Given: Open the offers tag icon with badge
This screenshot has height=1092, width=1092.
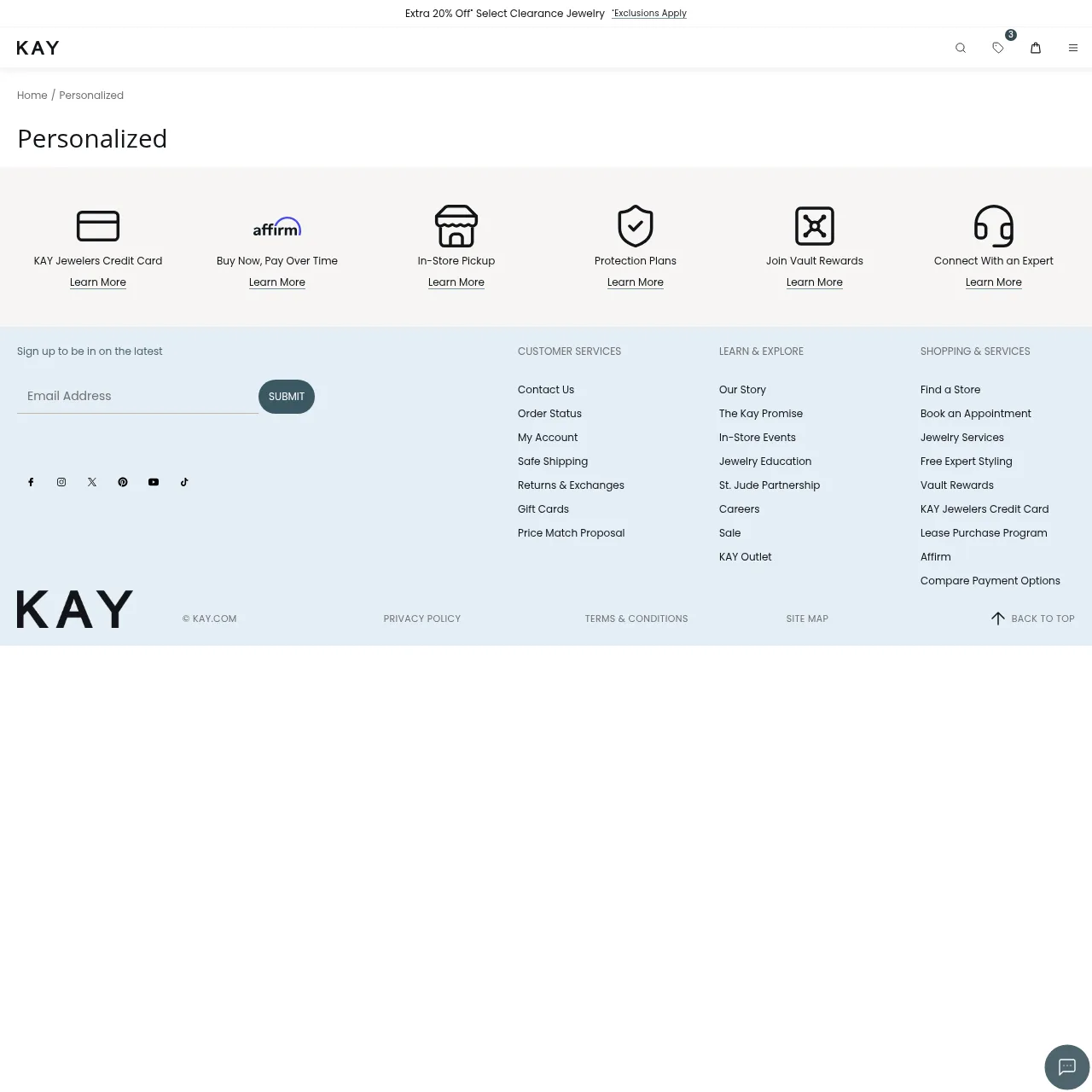Looking at the screenshot, I should tap(998, 48).
